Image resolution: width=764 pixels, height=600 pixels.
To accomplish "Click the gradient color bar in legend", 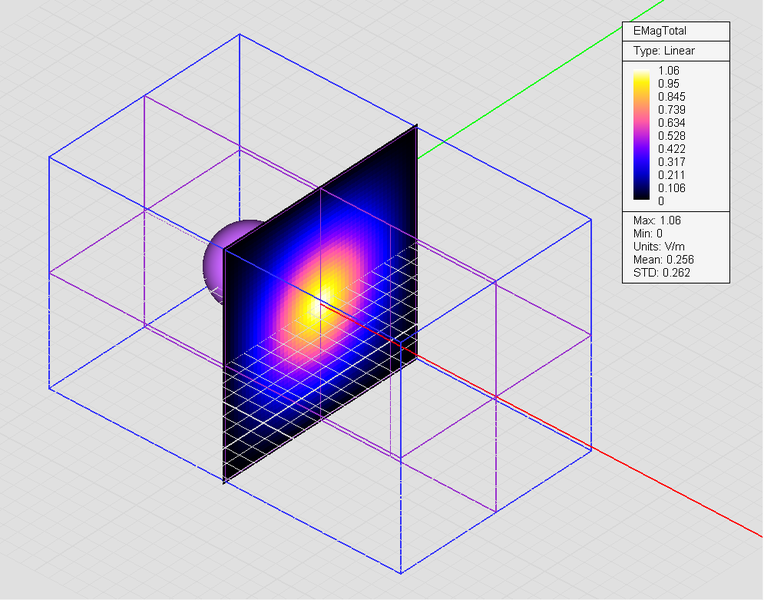I will click(641, 135).
